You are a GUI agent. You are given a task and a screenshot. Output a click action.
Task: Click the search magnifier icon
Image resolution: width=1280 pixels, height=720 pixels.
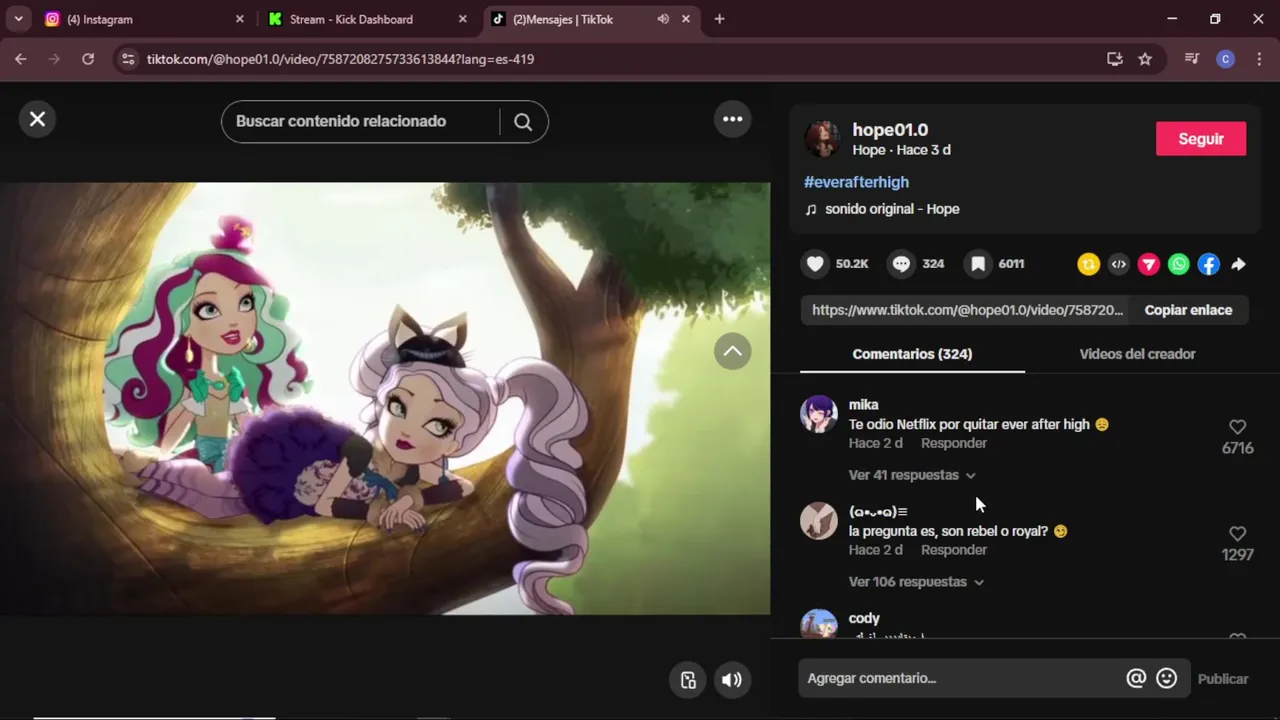(x=523, y=122)
